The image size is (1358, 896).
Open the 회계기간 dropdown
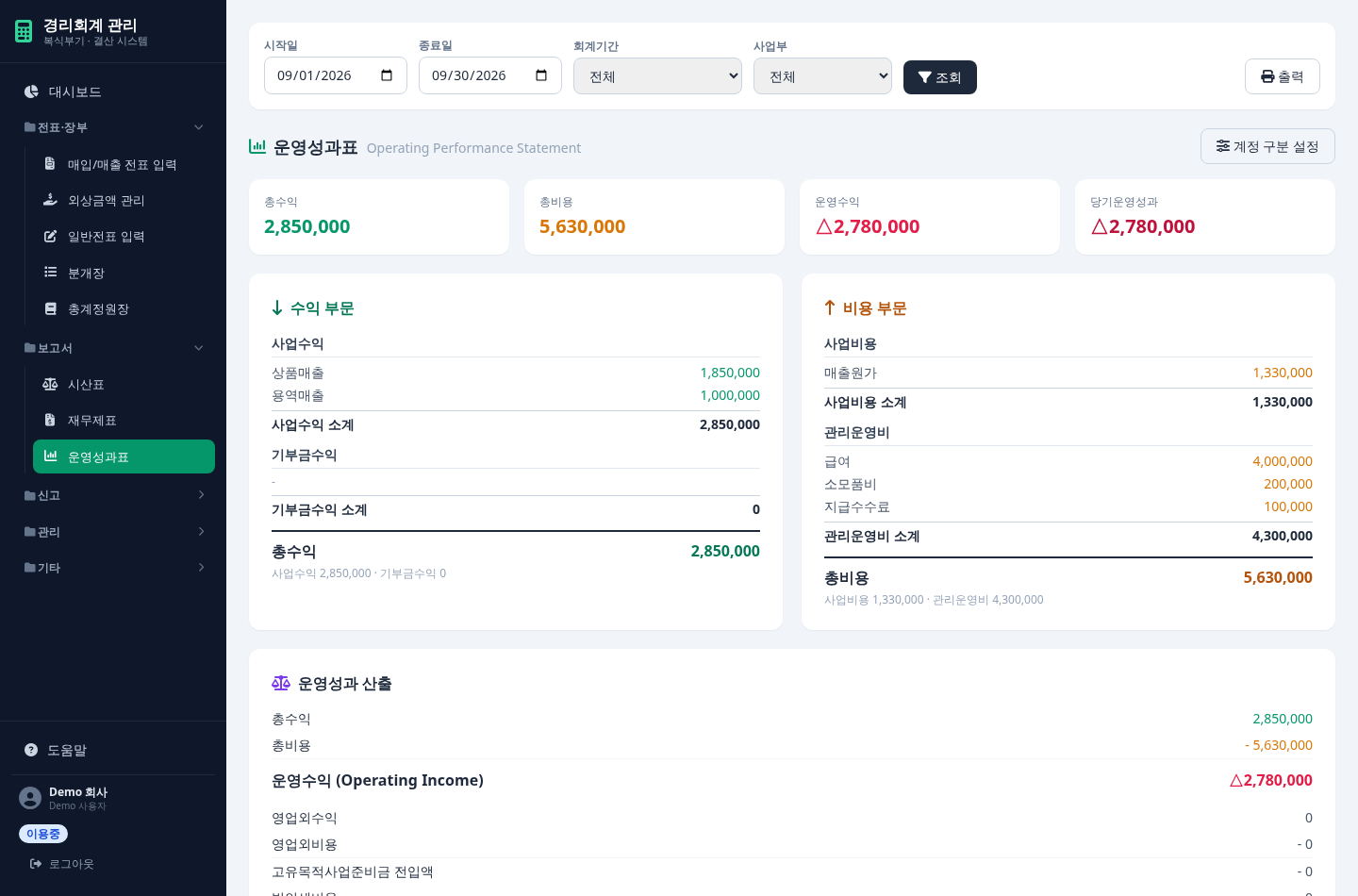[657, 76]
